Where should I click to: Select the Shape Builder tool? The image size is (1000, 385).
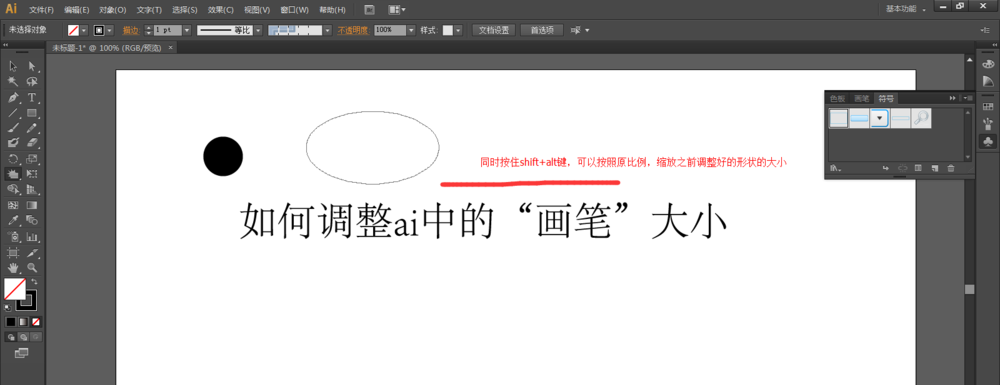tap(13, 189)
